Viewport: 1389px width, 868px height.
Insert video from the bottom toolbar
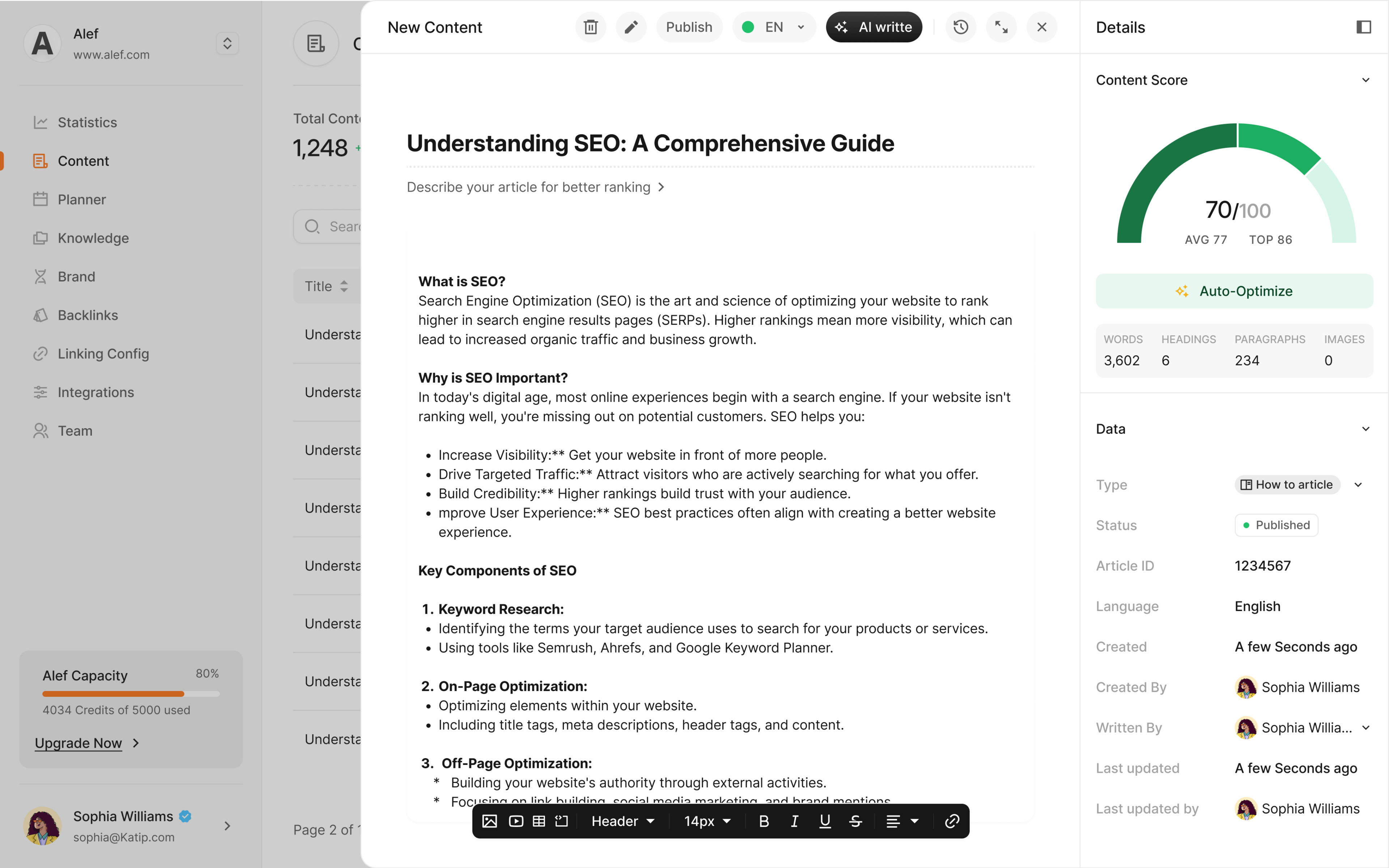tap(516, 821)
